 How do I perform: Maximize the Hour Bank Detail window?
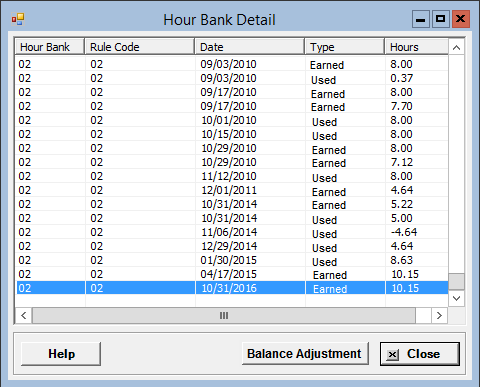[440, 19]
